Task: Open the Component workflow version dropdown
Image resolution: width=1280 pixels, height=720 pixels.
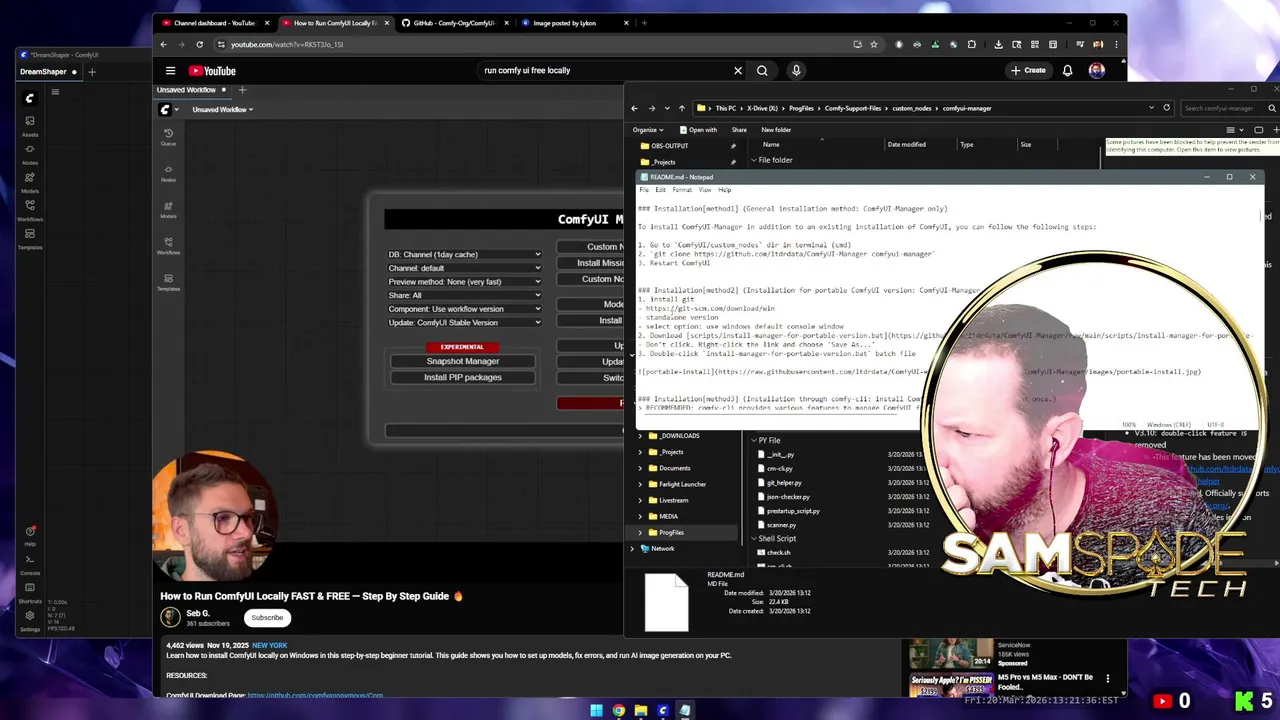Action: 464,309
